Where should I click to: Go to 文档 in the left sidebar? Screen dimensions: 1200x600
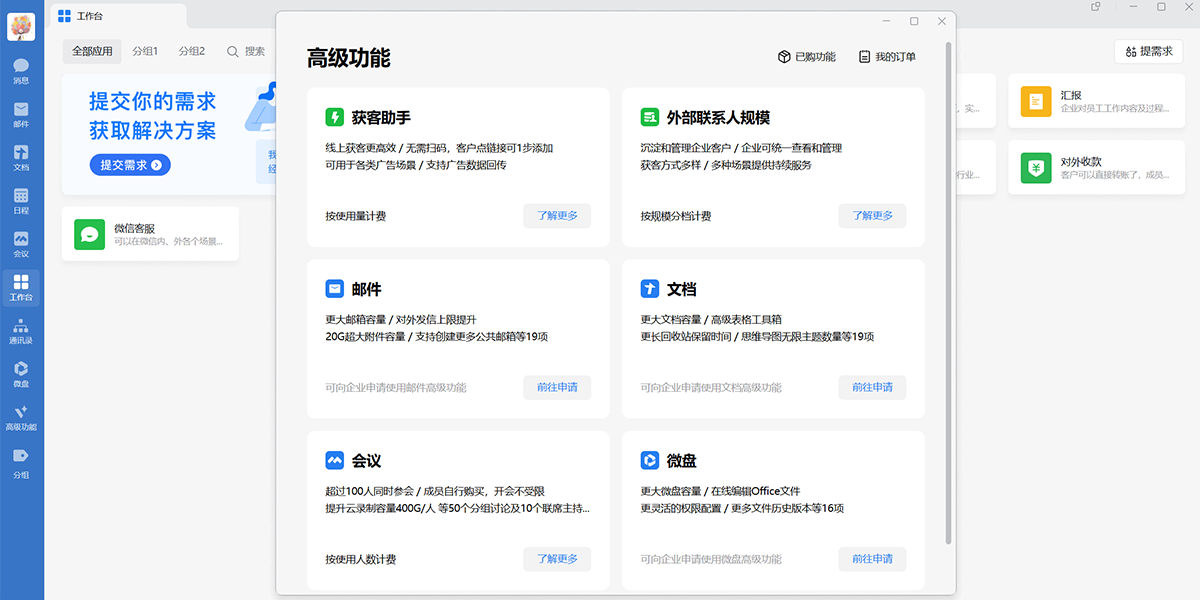tap(21, 158)
